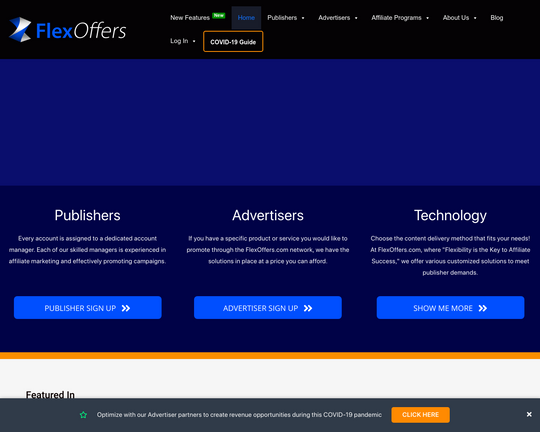This screenshot has height=432, width=540.
Task: Expand the About Us dropdown dot
Action: pyautogui.click(x=475, y=18)
